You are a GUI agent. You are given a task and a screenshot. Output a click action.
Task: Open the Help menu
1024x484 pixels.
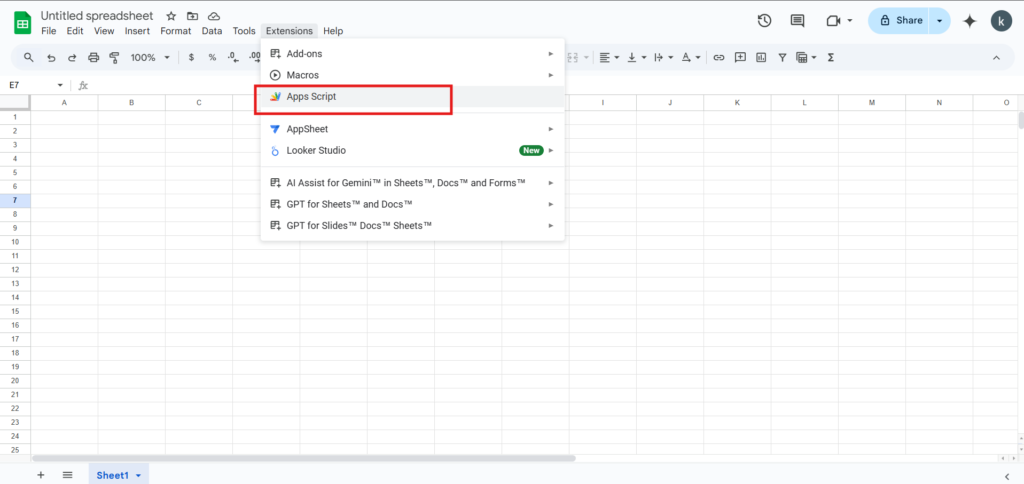[332, 31]
